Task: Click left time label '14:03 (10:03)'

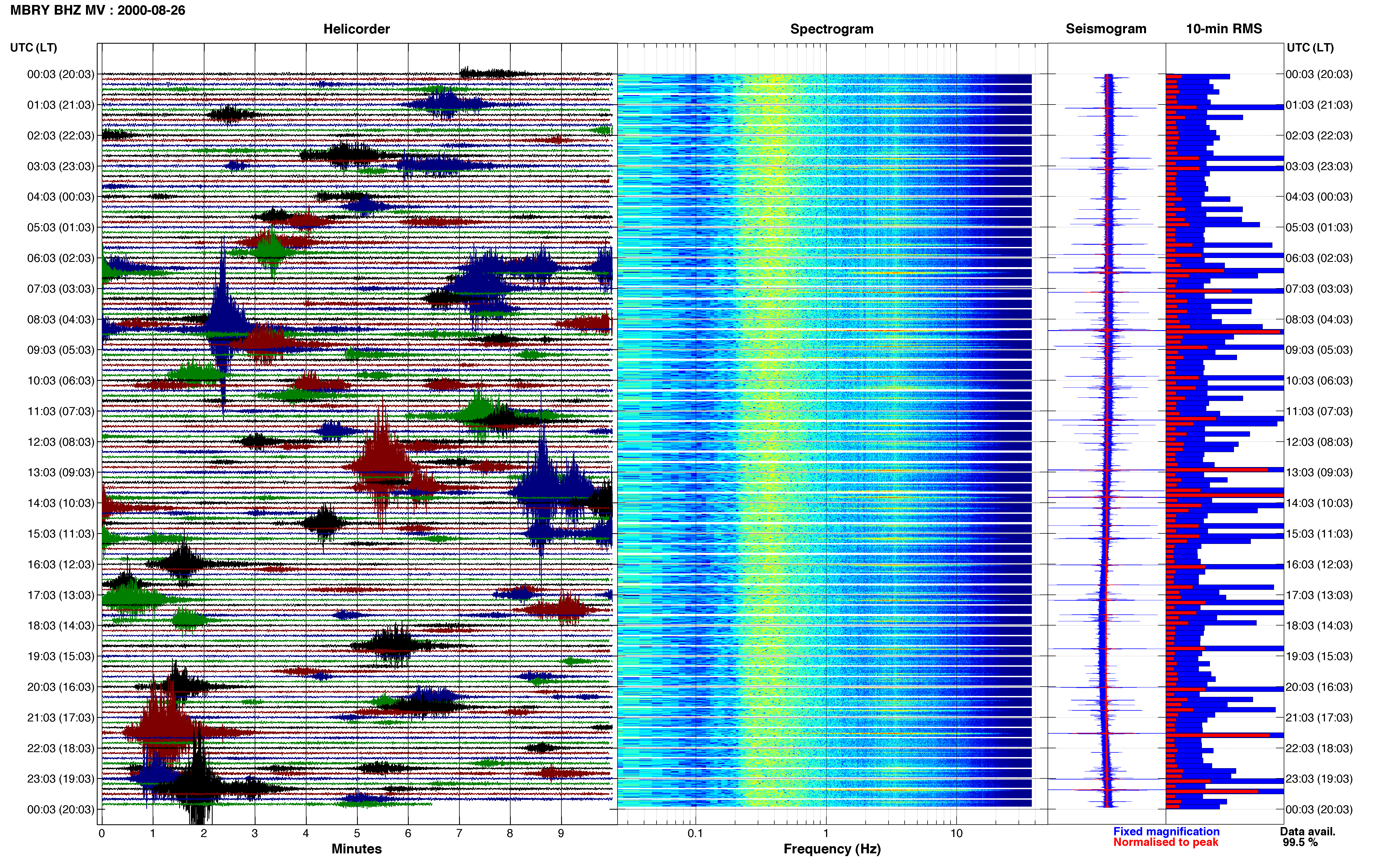Action: (60, 503)
